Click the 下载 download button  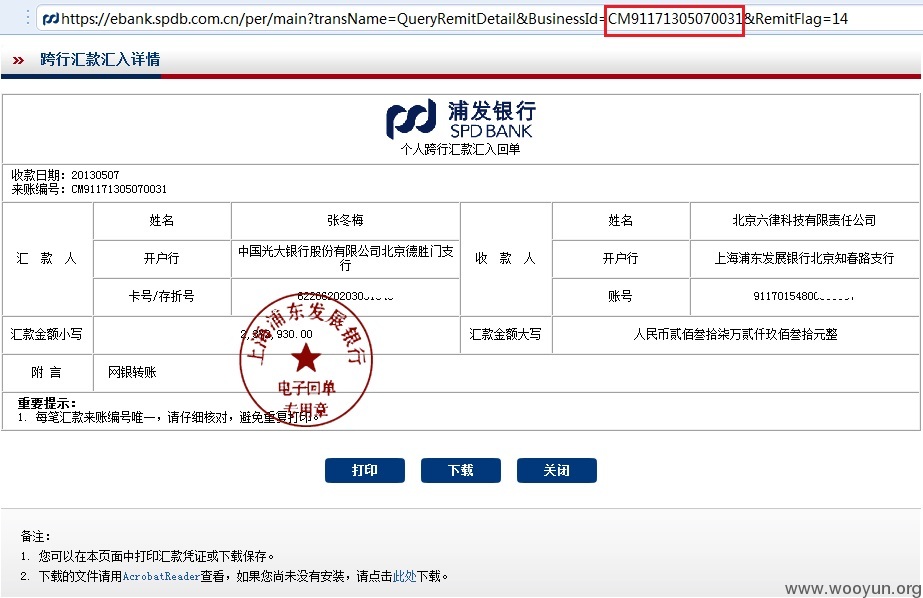click(461, 470)
